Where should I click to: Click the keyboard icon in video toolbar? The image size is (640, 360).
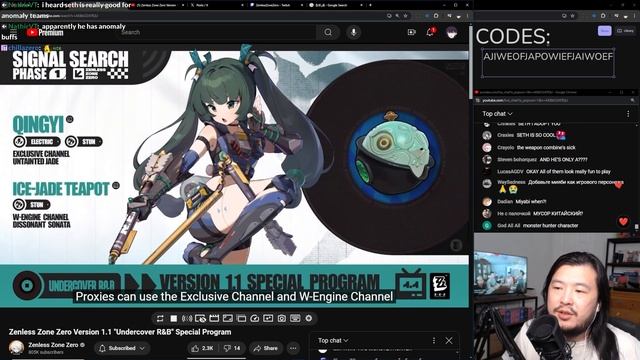(295, 318)
